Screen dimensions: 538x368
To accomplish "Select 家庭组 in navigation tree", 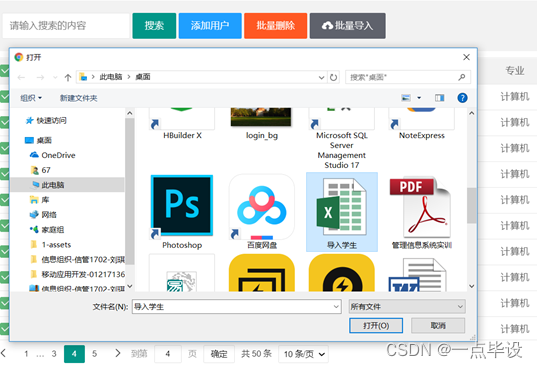I will [x=47, y=229].
